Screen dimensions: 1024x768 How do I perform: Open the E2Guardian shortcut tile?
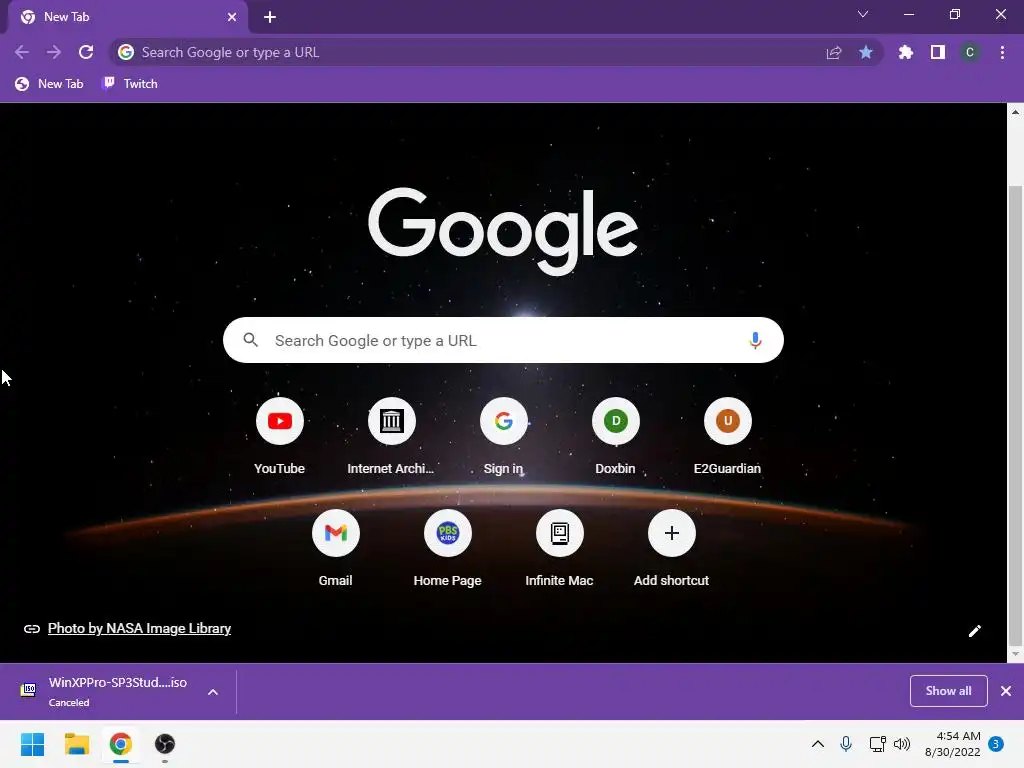pyautogui.click(x=728, y=421)
